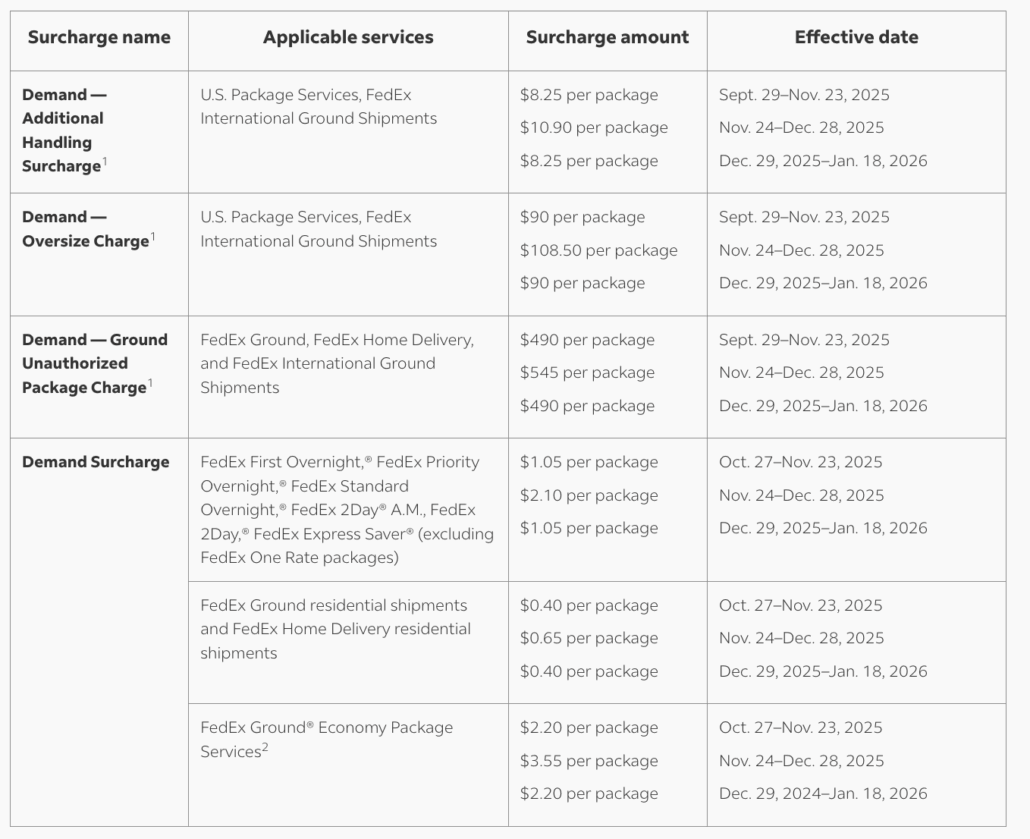Image resolution: width=1030 pixels, height=839 pixels.
Task: Click the $10.90 per package amount
Action: tap(593, 128)
